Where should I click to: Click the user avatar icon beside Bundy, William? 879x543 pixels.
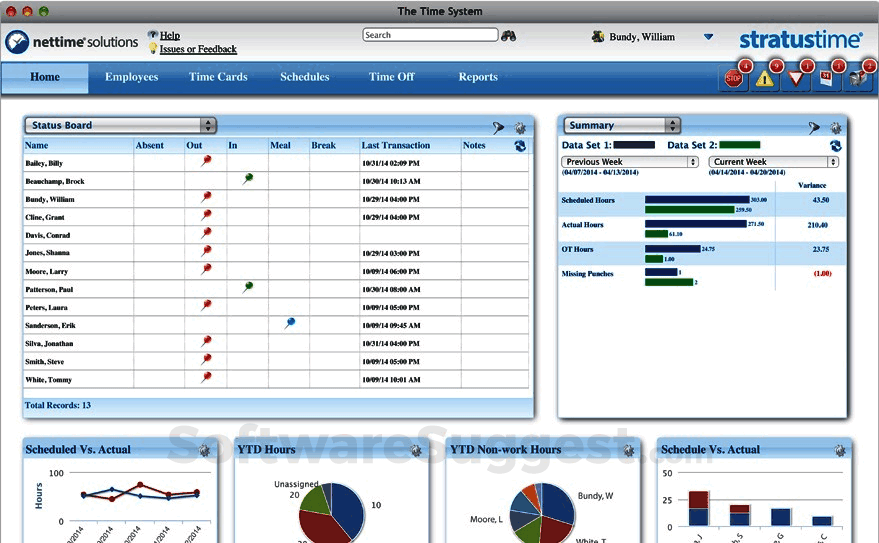(598, 36)
